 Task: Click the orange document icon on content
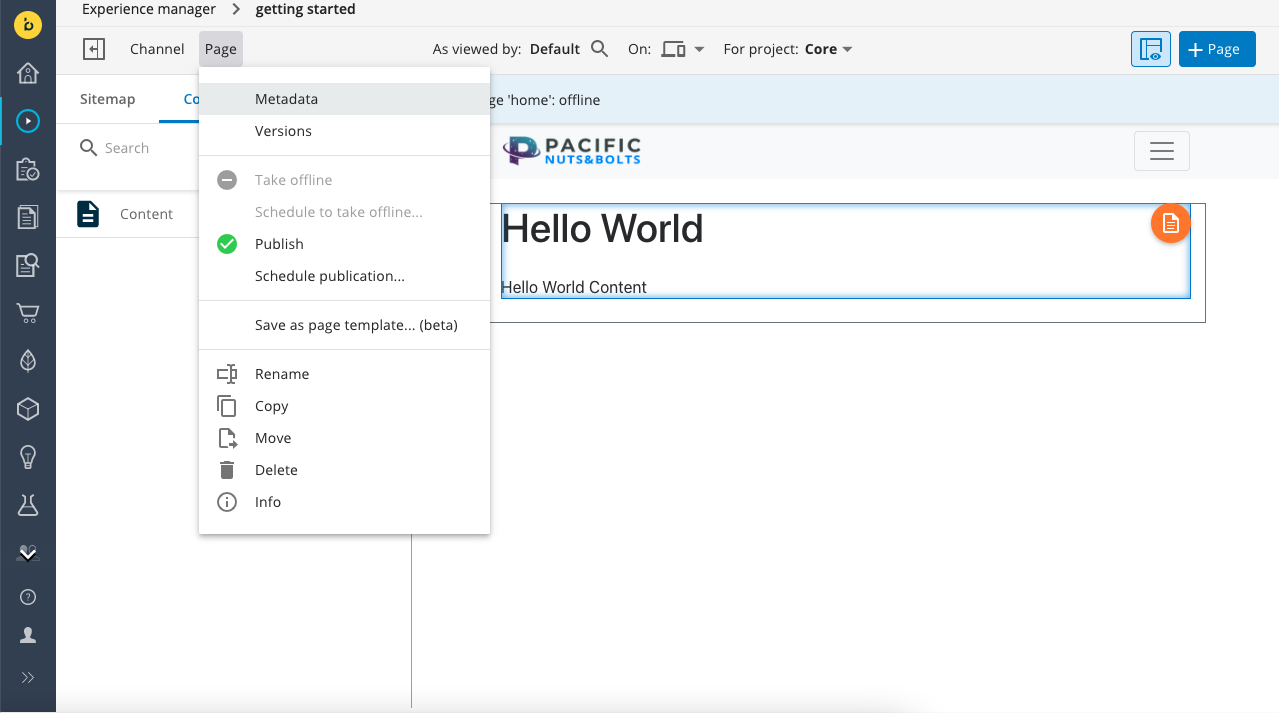(x=1170, y=224)
